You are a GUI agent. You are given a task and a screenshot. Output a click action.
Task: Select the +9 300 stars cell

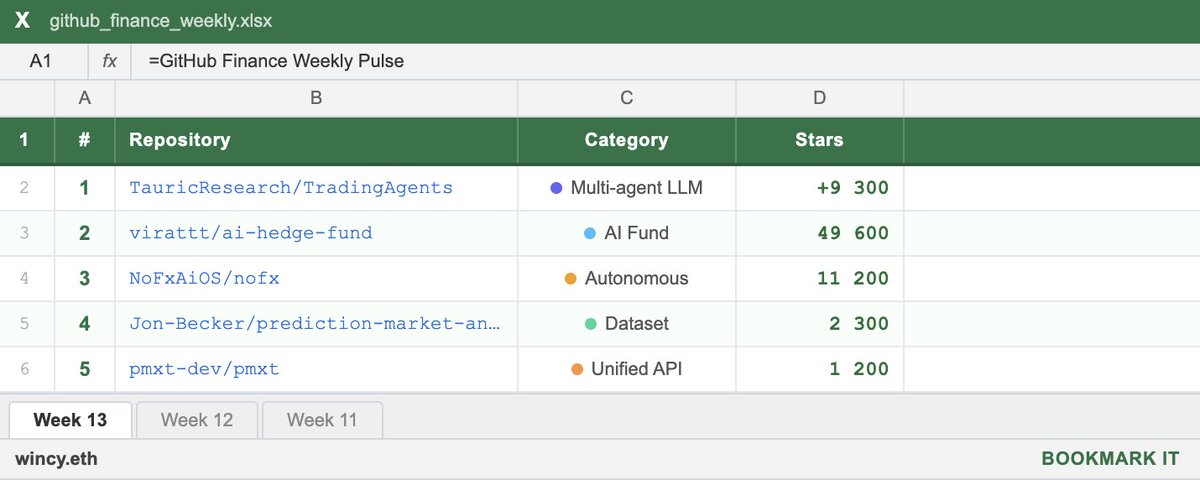coord(820,187)
